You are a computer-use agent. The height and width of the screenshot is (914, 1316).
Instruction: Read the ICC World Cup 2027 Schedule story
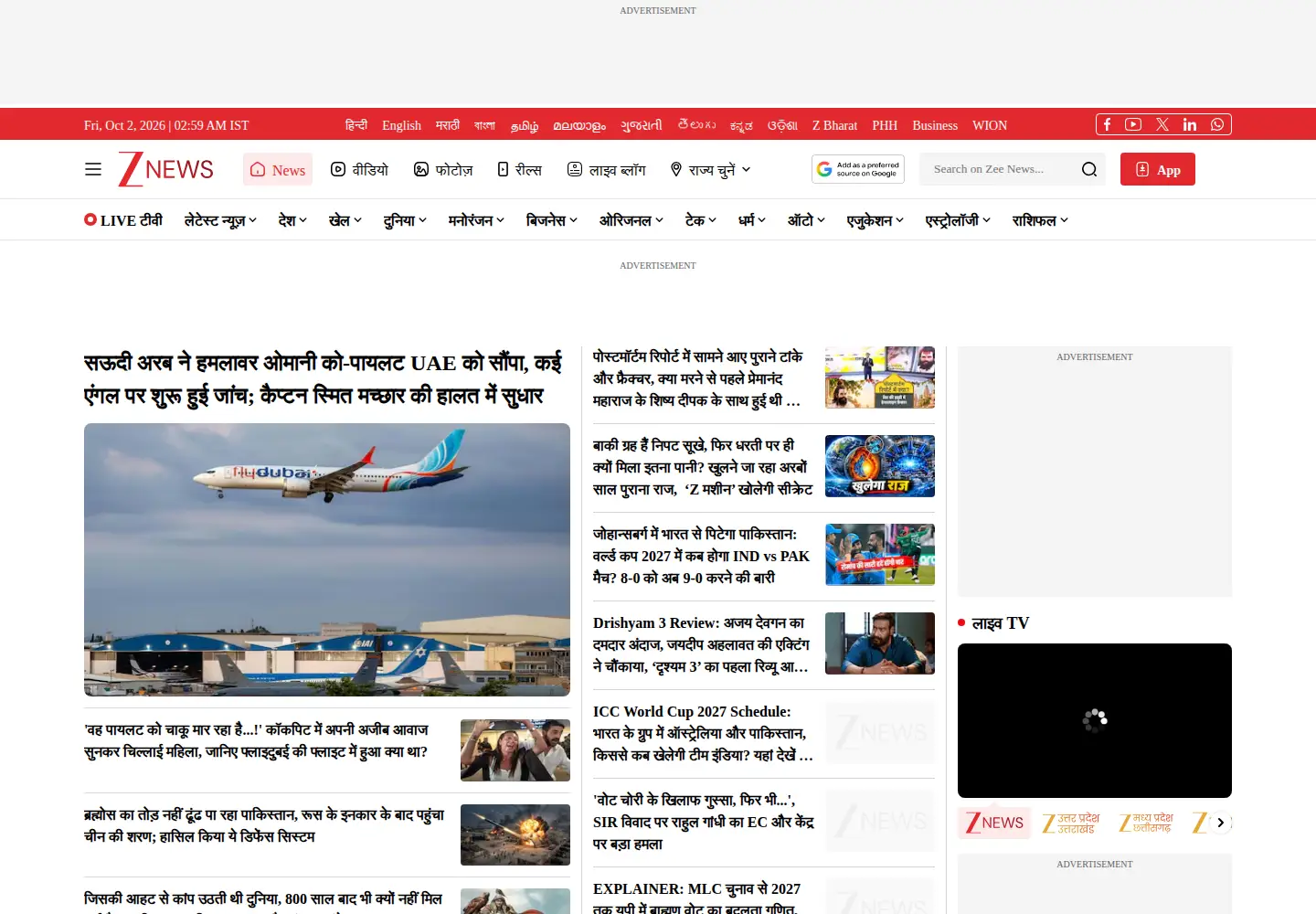(x=702, y=733)
